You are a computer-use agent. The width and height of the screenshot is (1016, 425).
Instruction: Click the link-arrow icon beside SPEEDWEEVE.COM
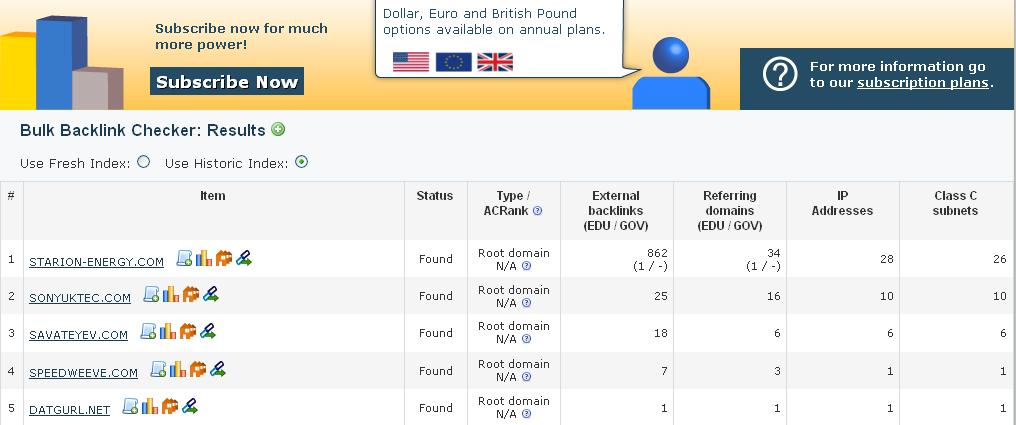pos(217,369)
